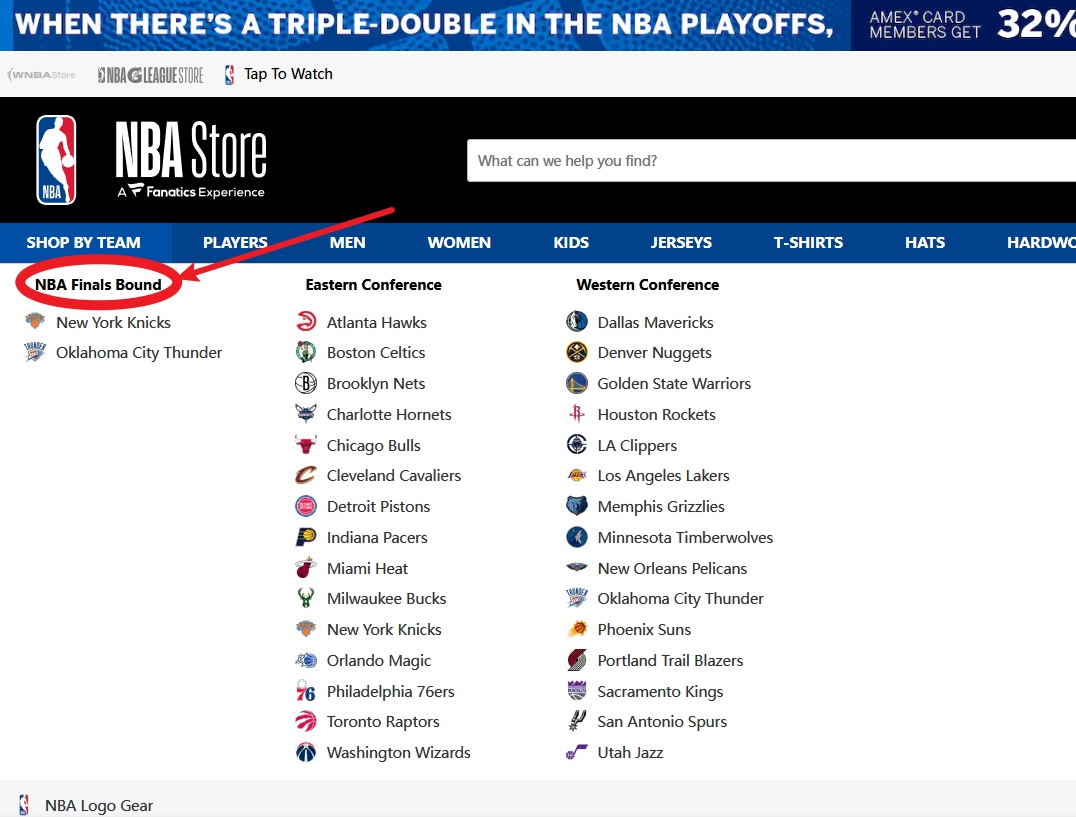Screen dimensions: 1076x817
Task: Click the Philadelphia 76ers logo icon
Action: (306, 691)
